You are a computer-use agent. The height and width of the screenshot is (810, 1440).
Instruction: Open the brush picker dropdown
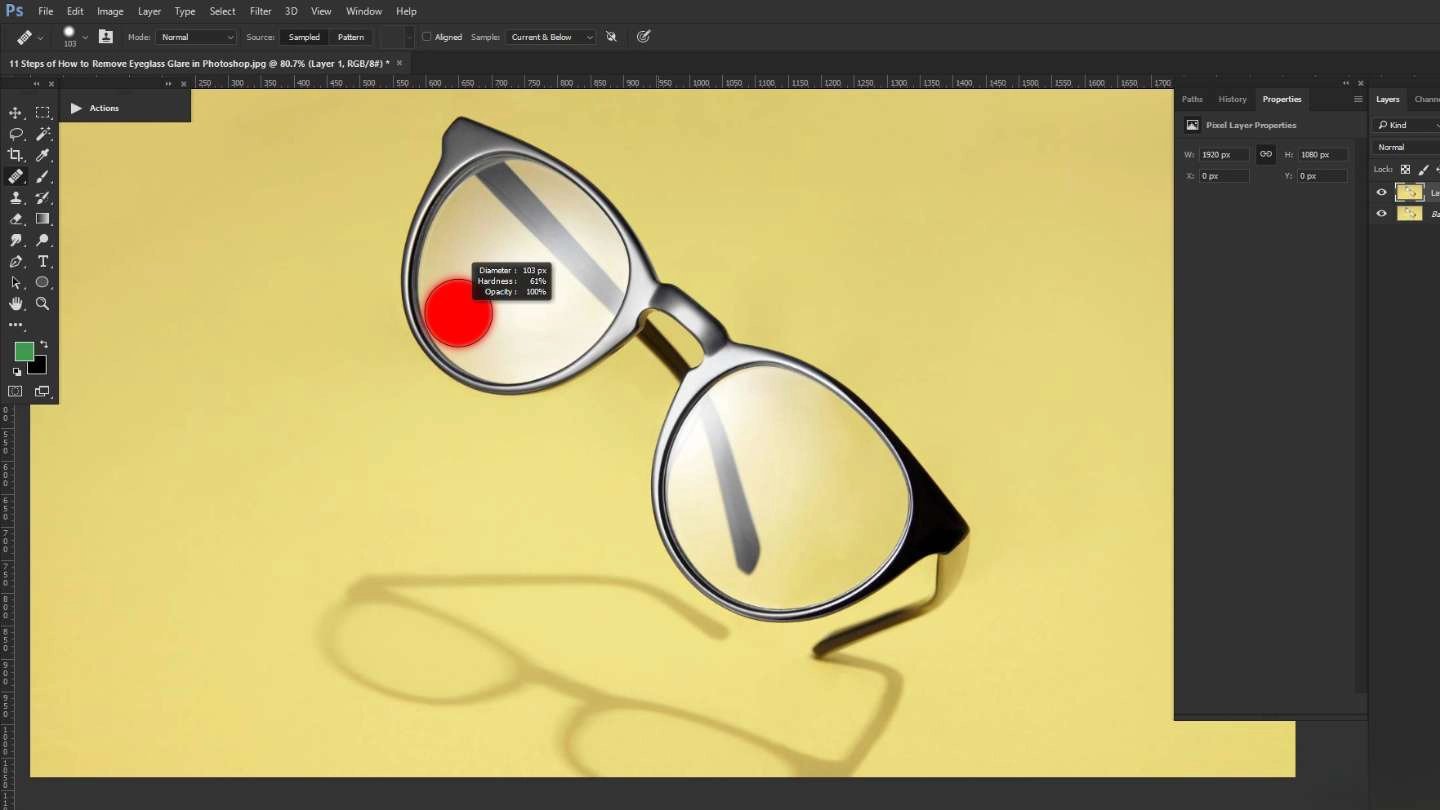tap(85, 37)
